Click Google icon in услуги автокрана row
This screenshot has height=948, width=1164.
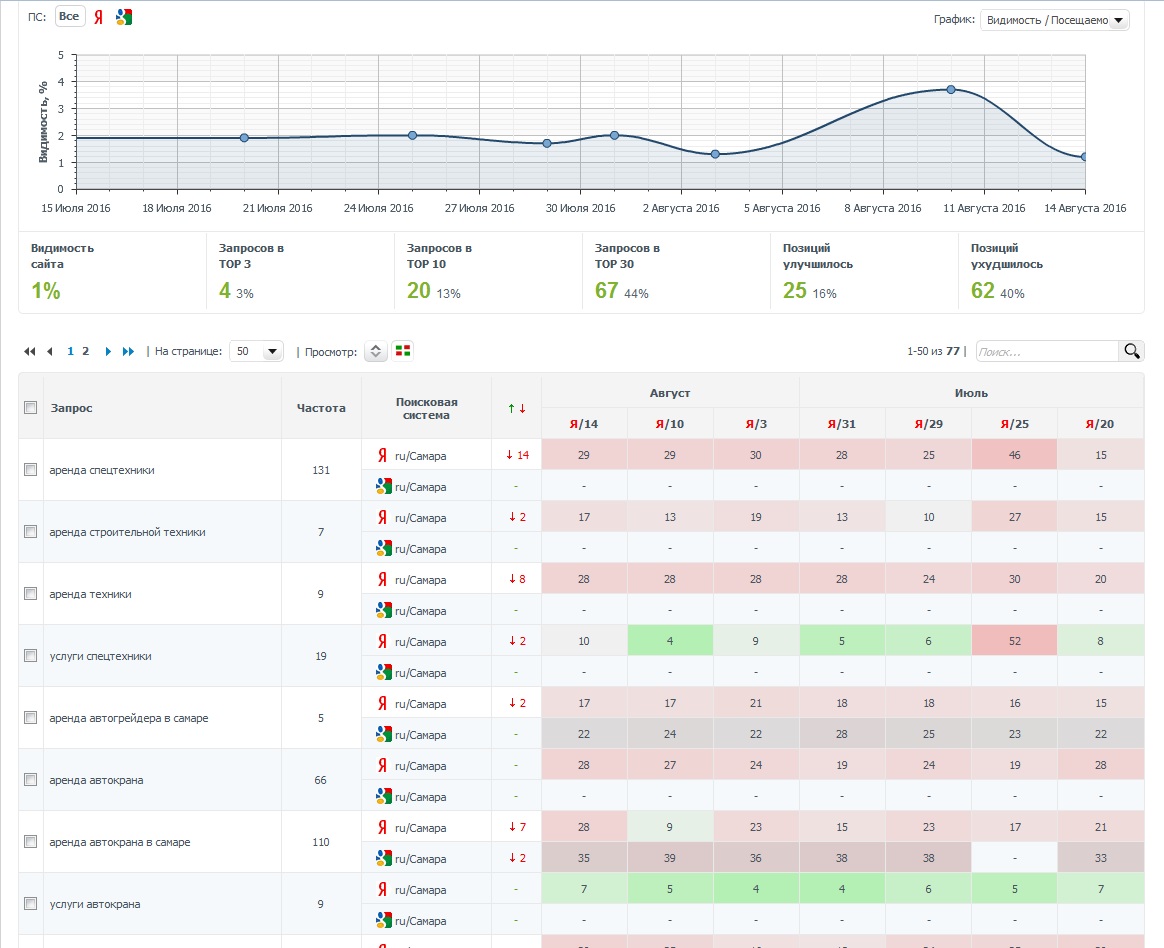tap(383, 921)
